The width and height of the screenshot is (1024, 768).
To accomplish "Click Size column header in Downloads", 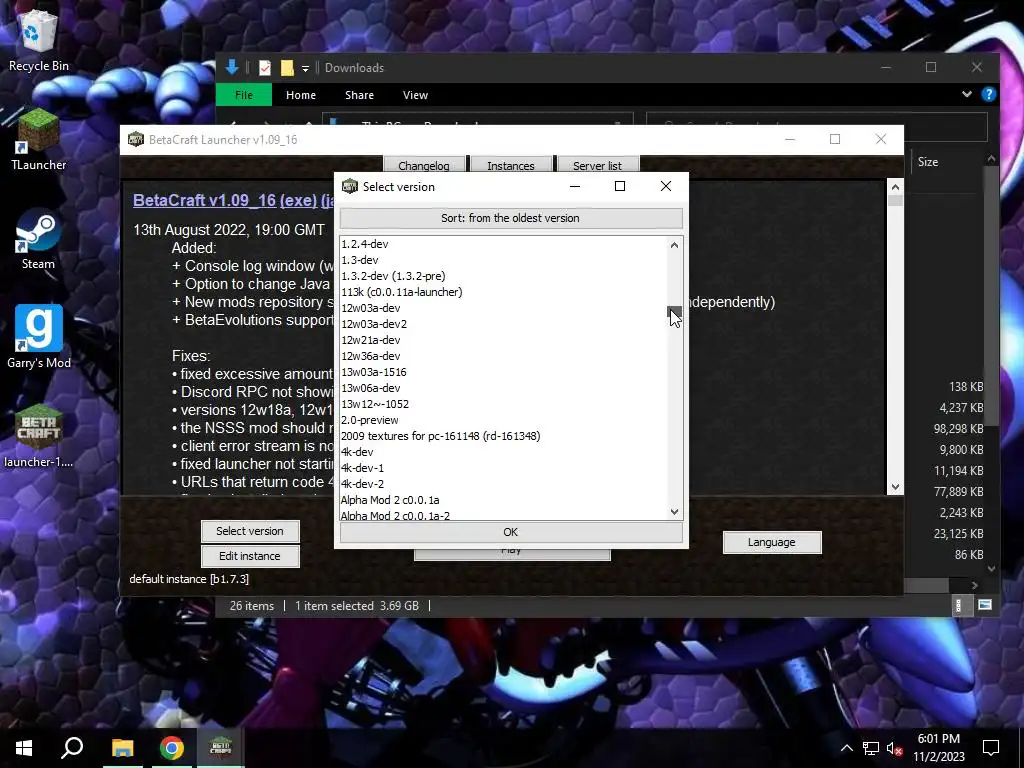I will tap(928, 162).
